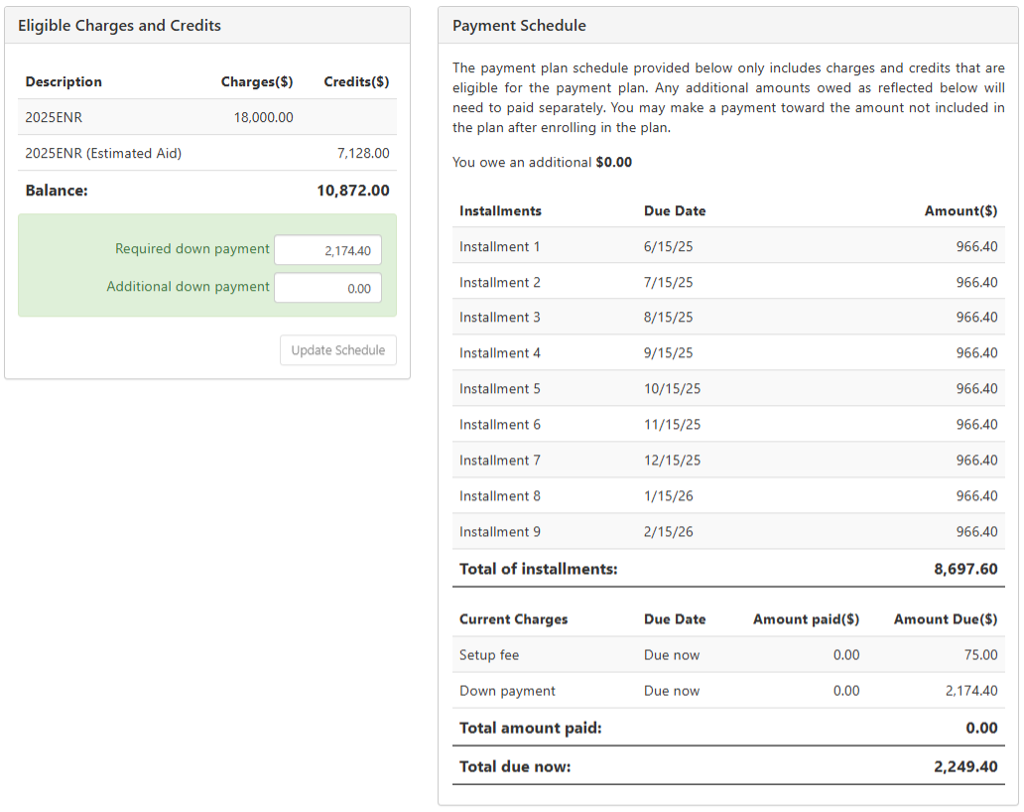Click the 2,249.40 total due now amount
Viewport: 1024px width, 812px height.
[x=965, y=767]
